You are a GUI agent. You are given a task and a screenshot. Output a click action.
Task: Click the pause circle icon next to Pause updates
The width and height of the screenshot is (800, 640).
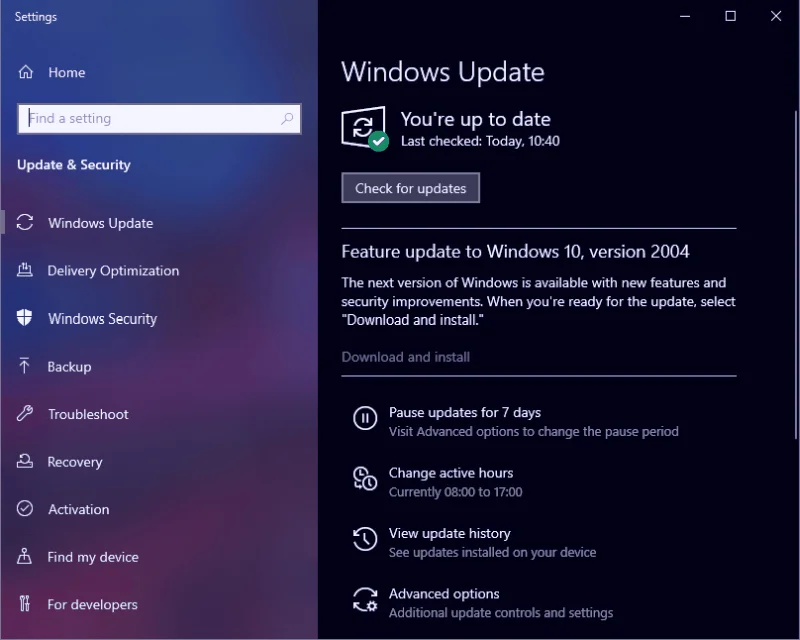(x=364, y=419)
